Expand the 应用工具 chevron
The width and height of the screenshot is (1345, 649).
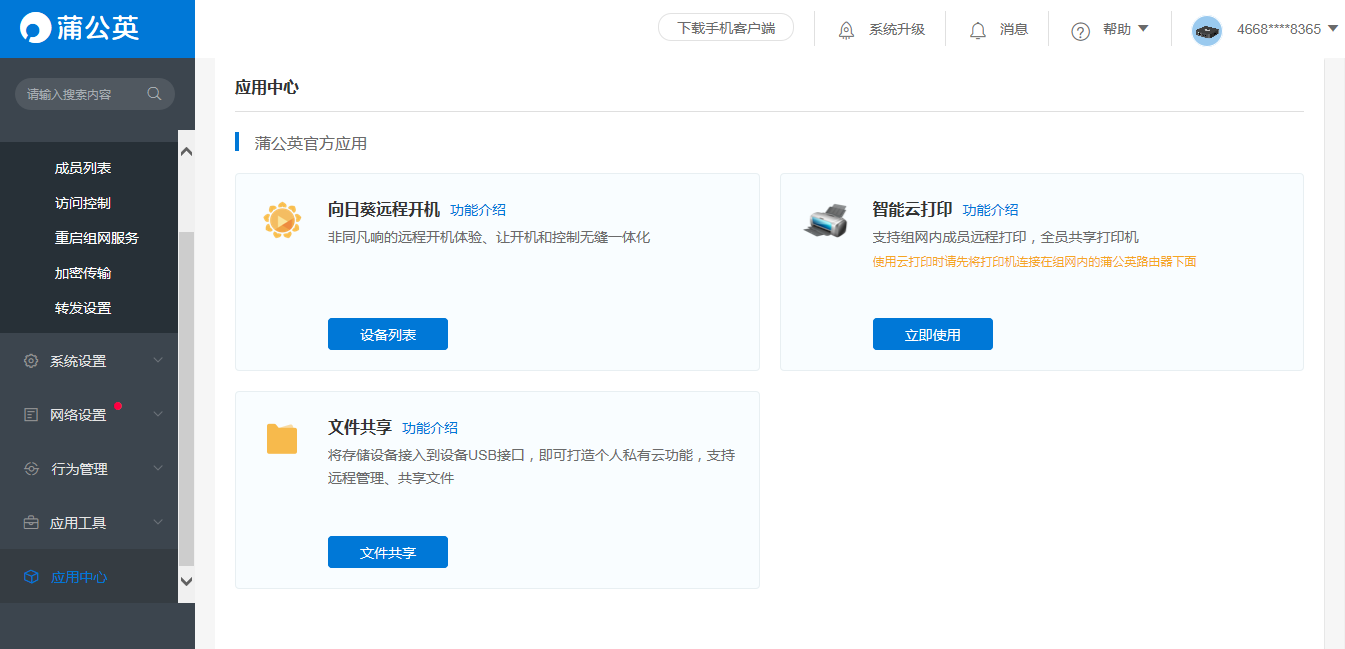(158, 522)
